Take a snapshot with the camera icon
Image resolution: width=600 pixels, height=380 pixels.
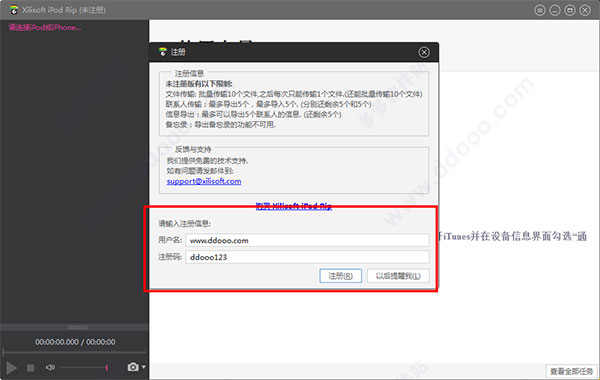[x=133, y=367]
